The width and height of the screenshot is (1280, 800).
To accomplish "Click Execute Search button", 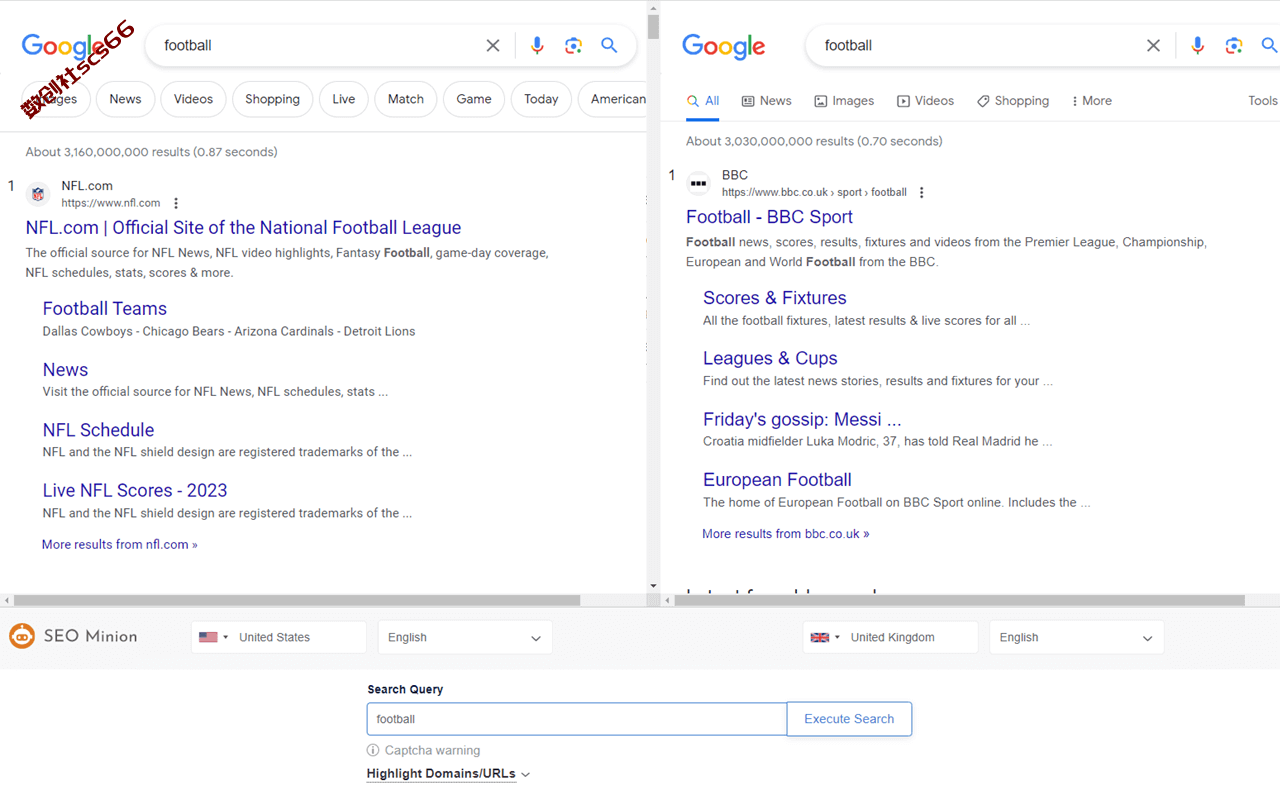I will click(x=849, y=719).
